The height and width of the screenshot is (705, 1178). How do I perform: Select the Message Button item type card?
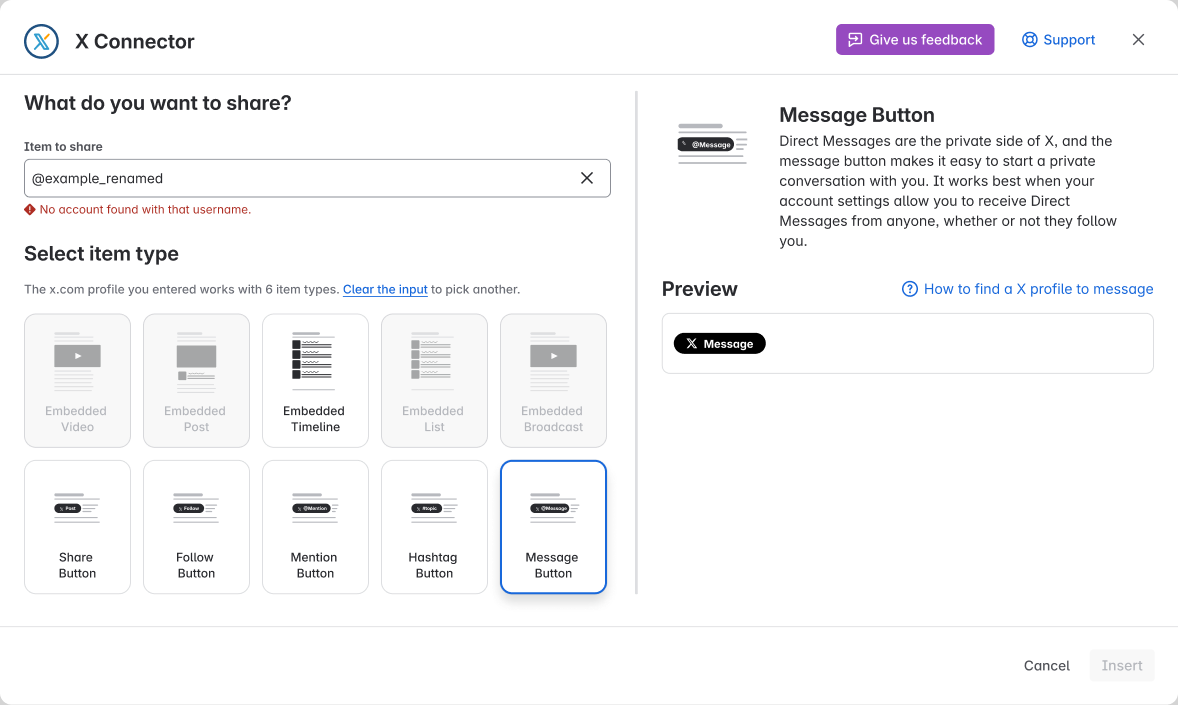553,527
